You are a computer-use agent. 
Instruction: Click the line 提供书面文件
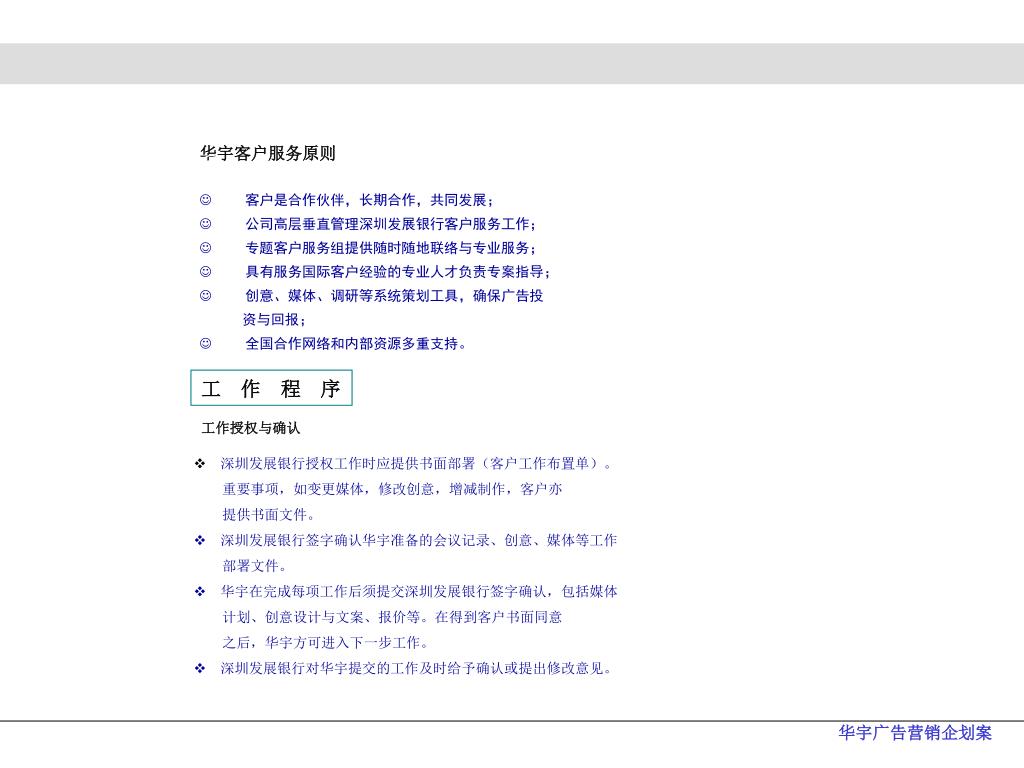click(x=268, y=515)
